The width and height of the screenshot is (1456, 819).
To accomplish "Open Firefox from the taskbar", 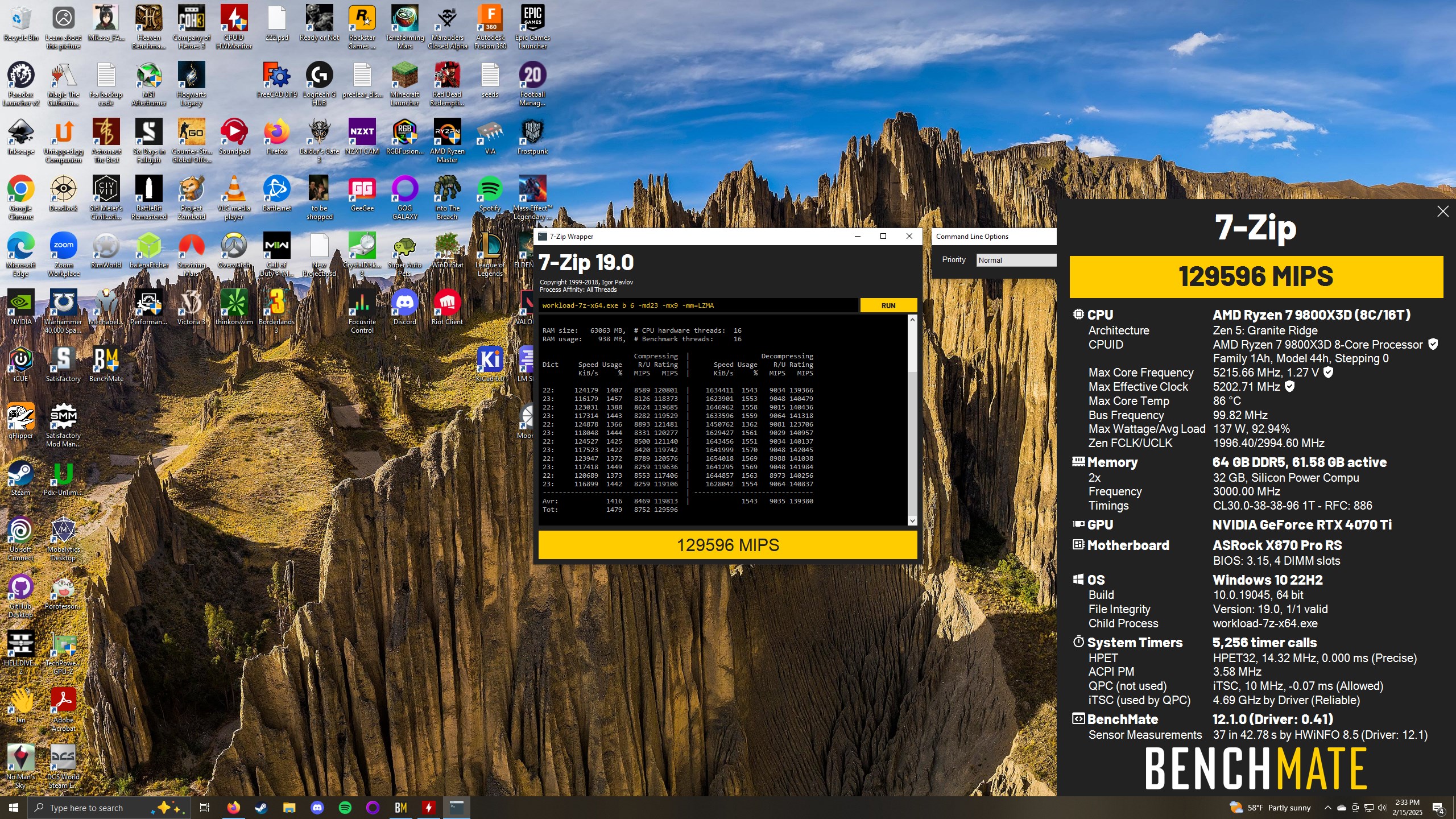I will (233, 808).
